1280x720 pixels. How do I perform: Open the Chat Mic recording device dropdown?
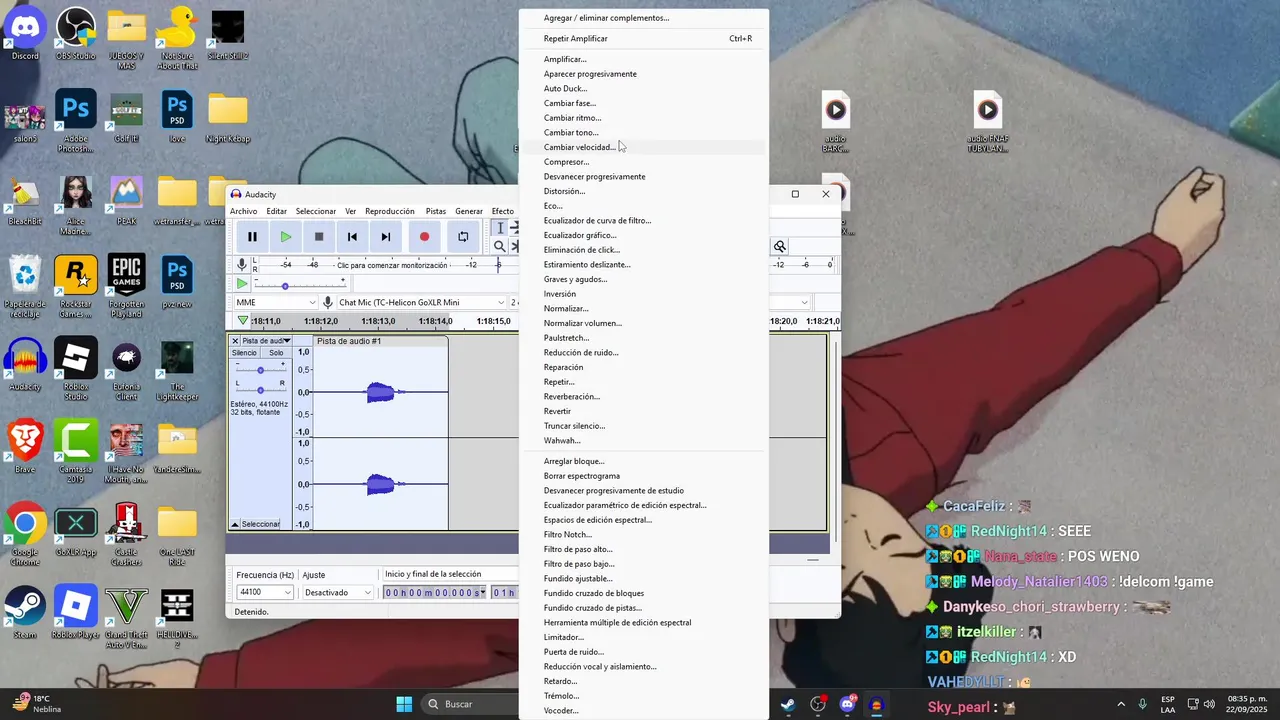click(422, 302)
